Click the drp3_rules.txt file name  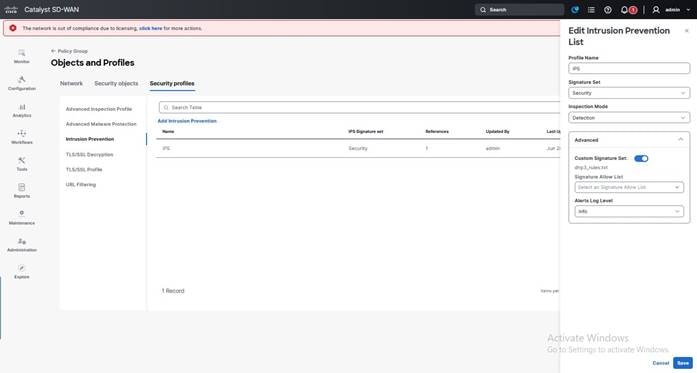click(591, 168)
